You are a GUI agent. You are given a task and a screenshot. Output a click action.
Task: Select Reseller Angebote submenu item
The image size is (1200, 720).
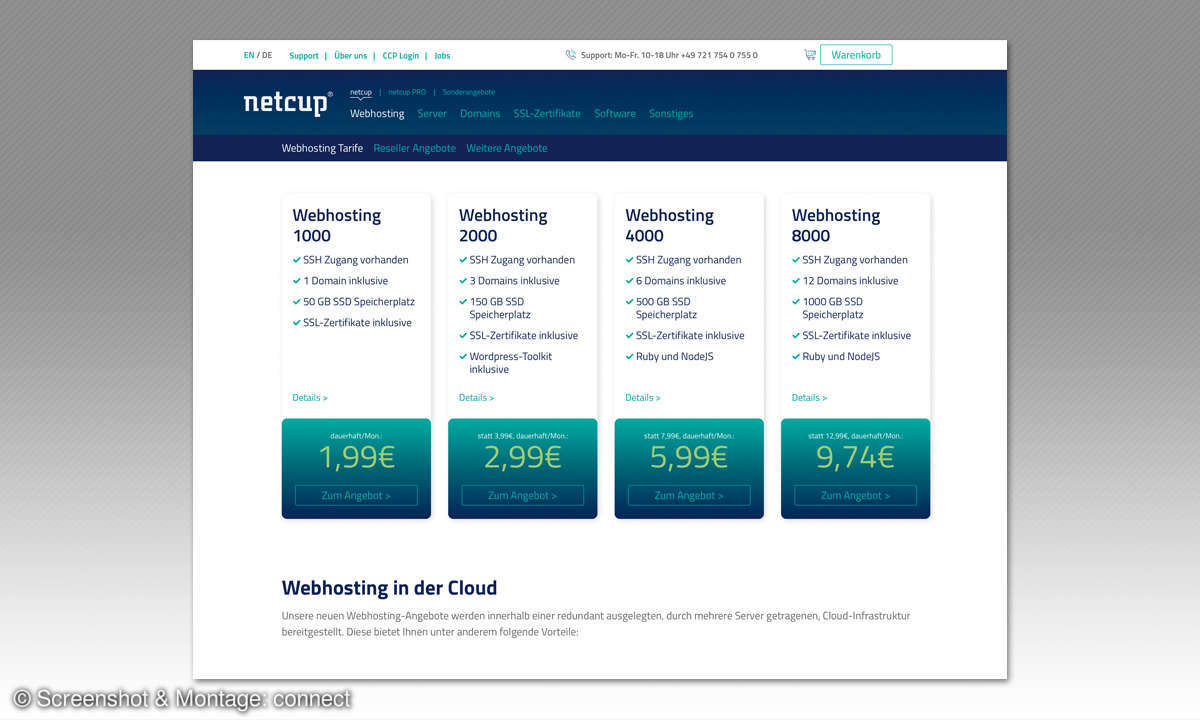(414, 148)
